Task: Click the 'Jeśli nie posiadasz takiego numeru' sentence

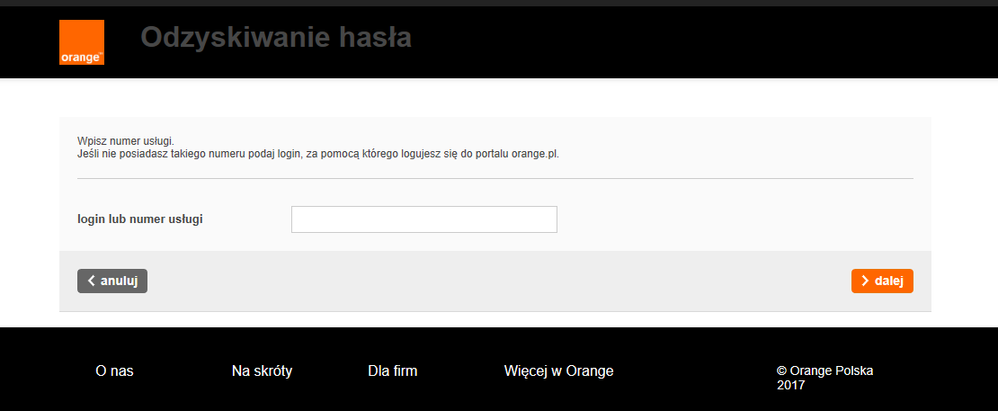Action: (x=318, y=155)
